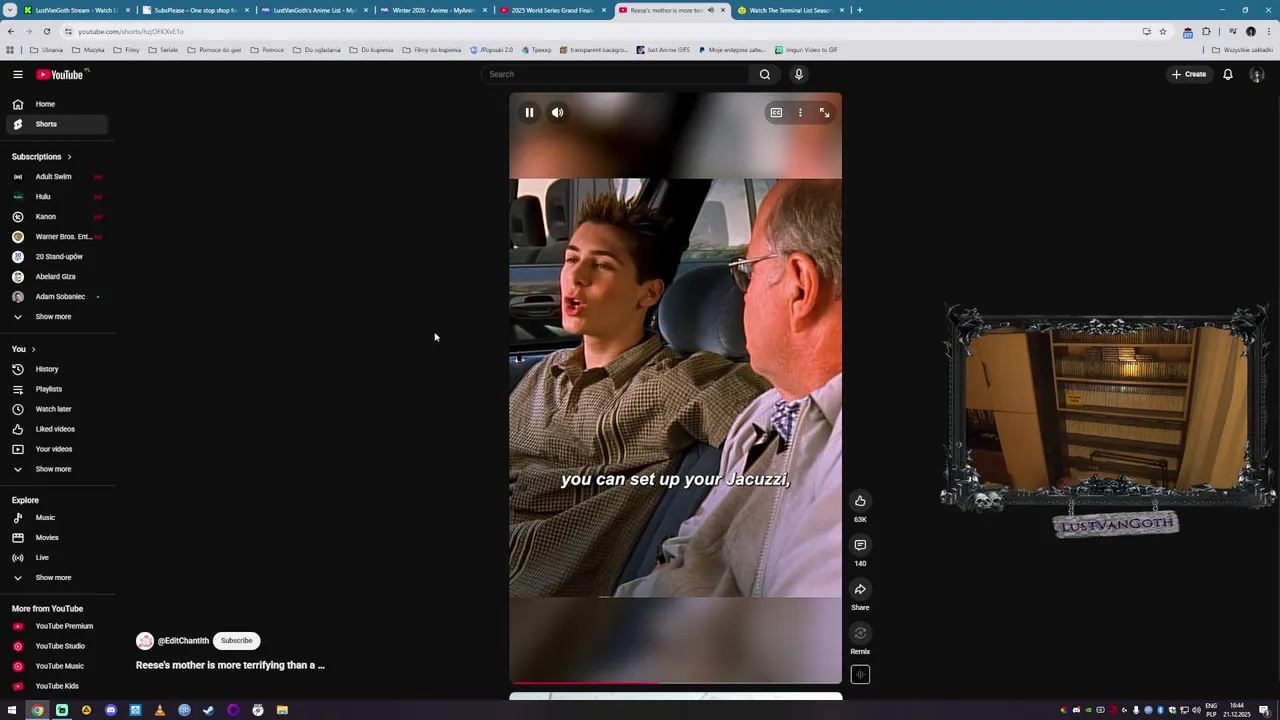Open the Hulu subscription
The height and width of the screenshot is (720, 1280).
(56, 197)
